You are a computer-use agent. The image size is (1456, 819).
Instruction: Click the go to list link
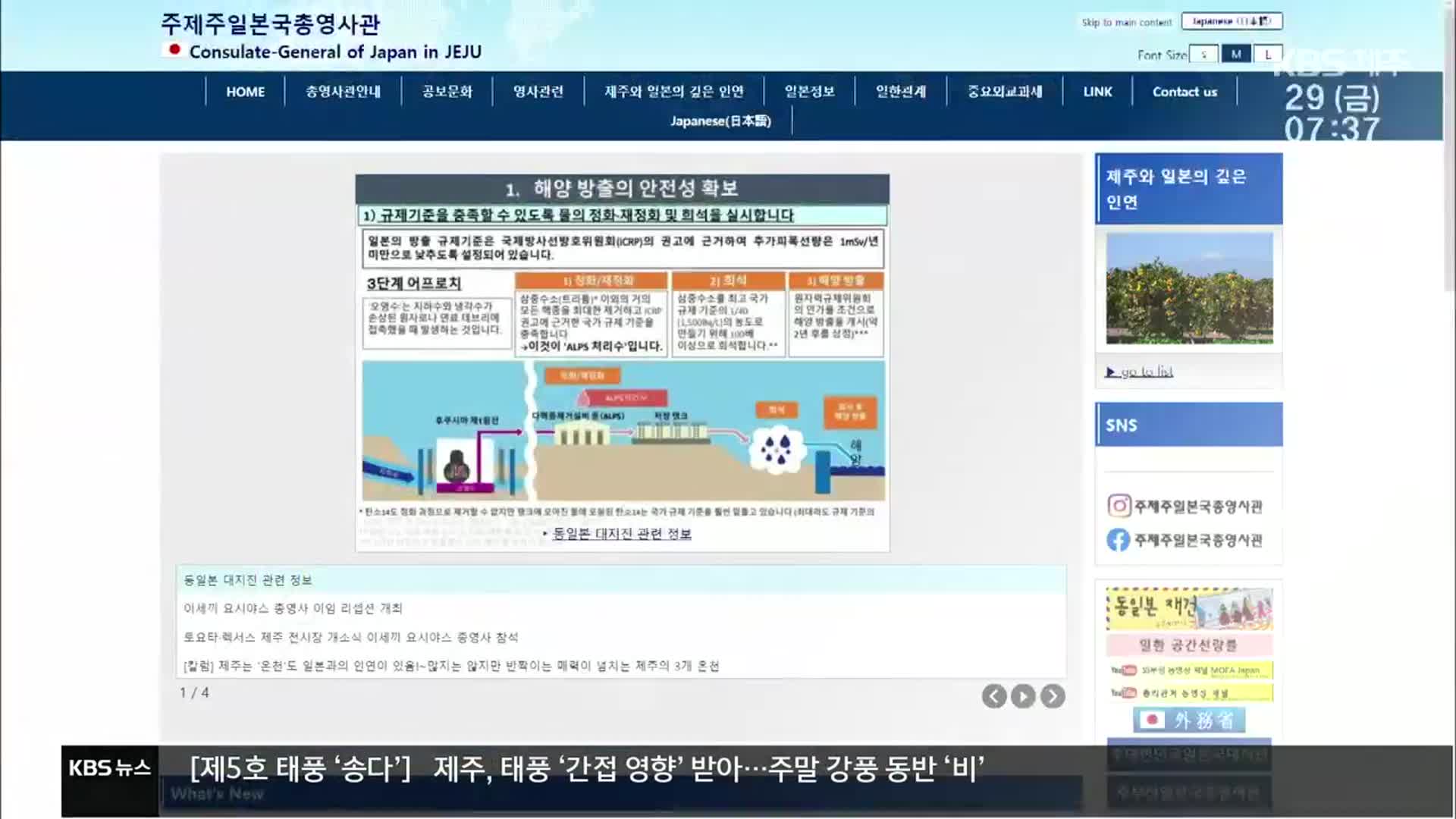(1140, 372)
